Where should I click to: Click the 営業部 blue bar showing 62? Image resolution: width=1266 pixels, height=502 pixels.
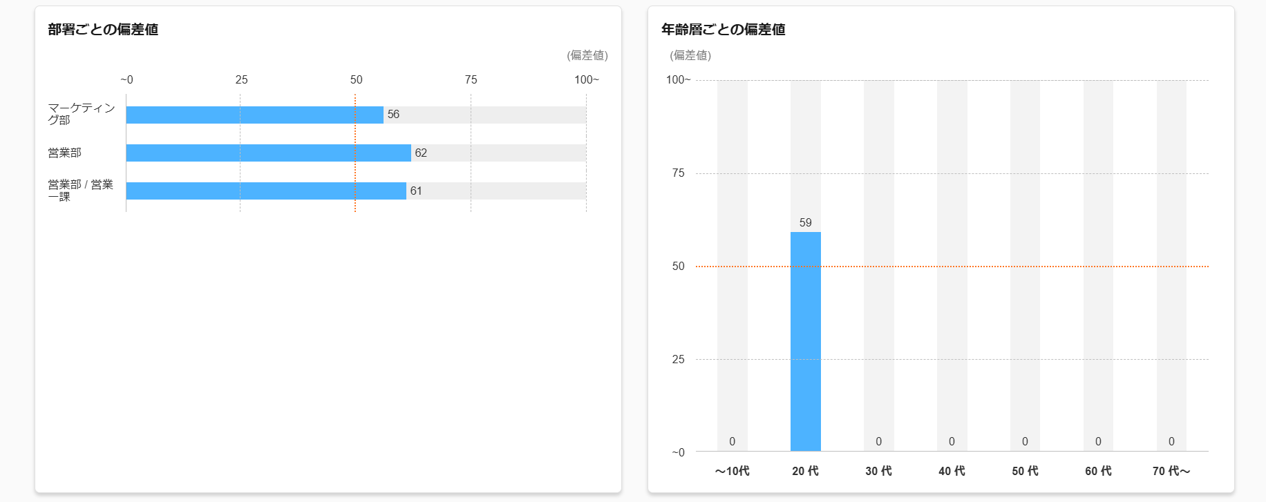(269, 153)
